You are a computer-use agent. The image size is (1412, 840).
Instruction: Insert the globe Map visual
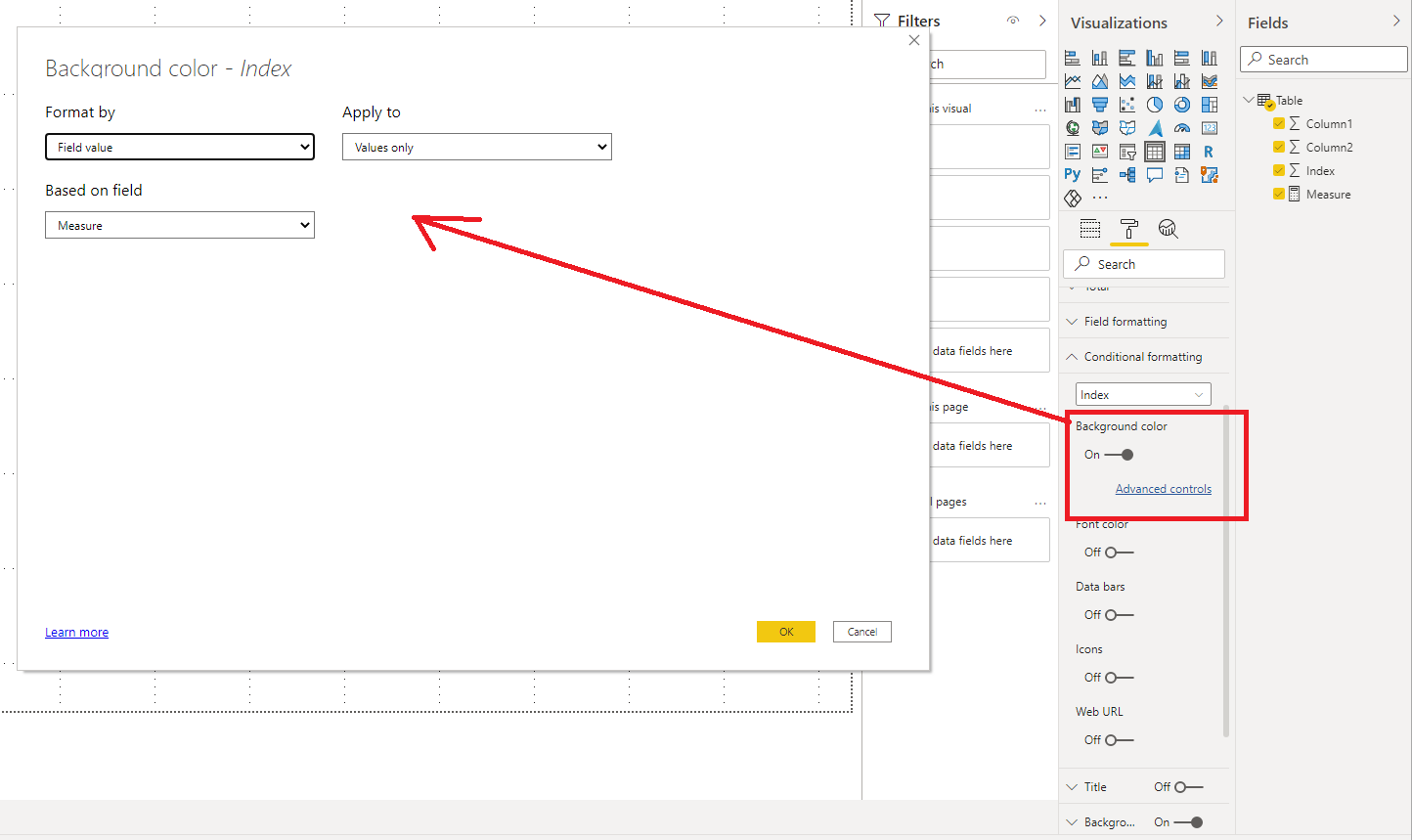pyautogui.click(x=1073, y=128)
